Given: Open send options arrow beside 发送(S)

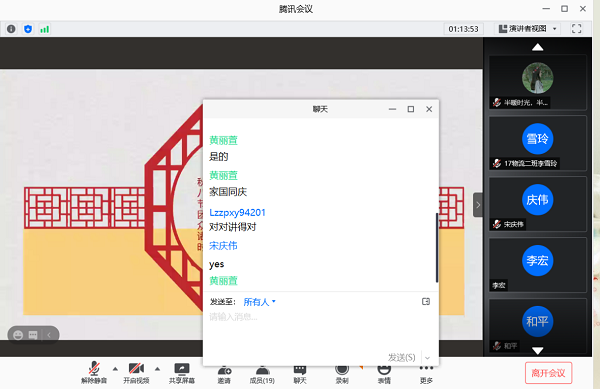Looking at the screenshot, I should [x=427, y=358].
